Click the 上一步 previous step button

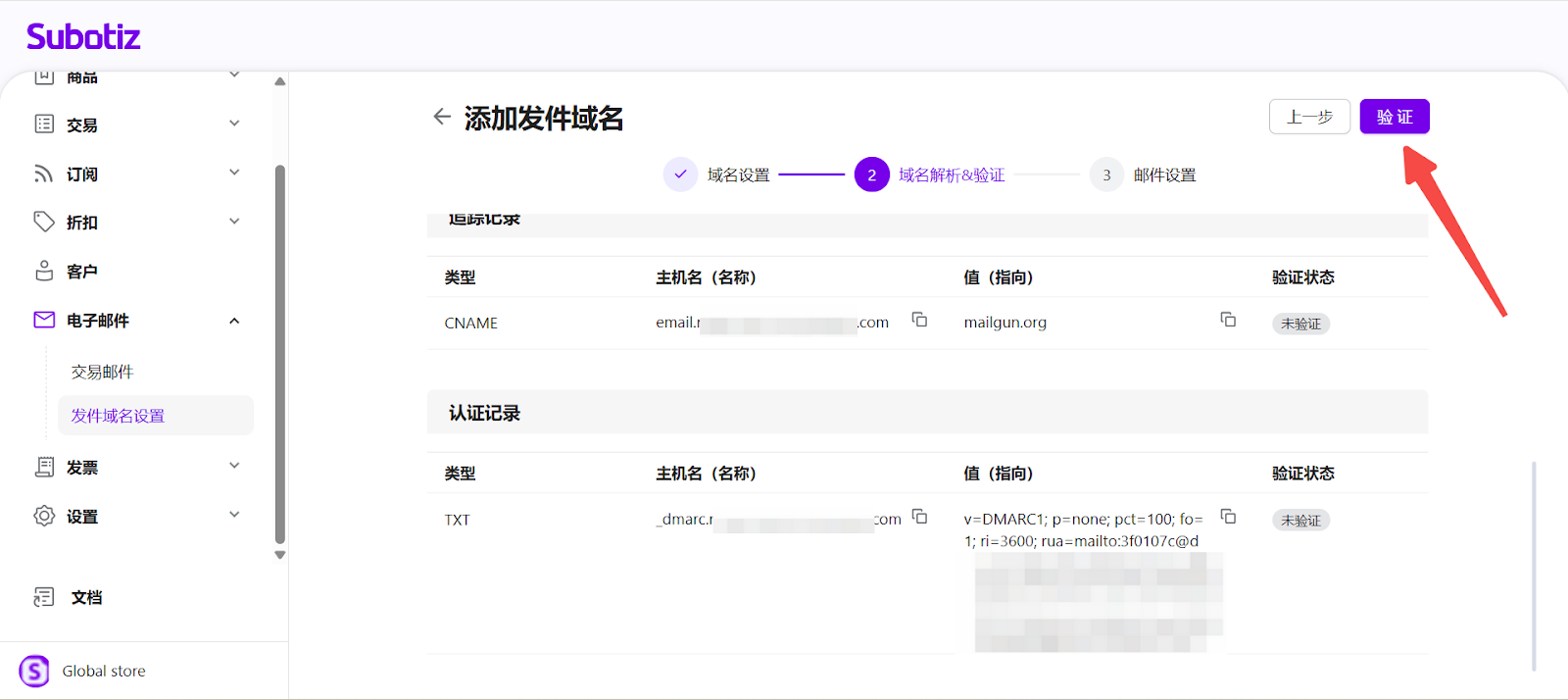[x=1309, y=117]
